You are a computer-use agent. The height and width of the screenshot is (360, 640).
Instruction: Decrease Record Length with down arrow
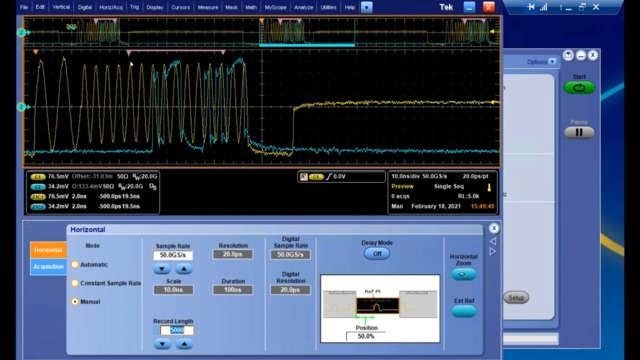coord(162,344)
